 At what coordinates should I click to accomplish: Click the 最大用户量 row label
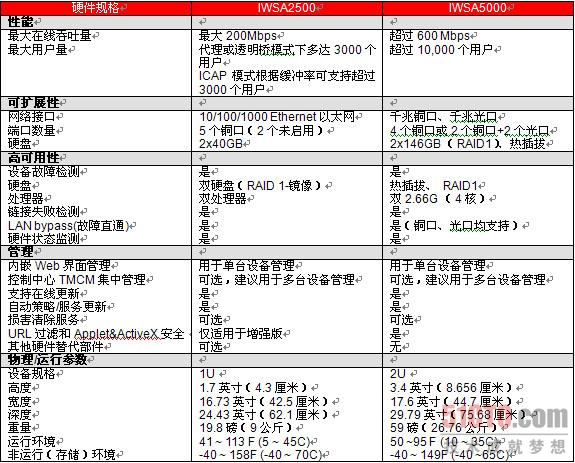38,49
